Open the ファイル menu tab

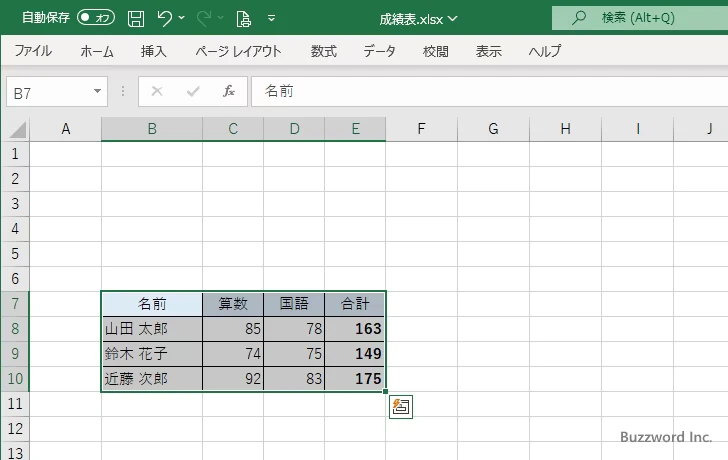(33, 51)
